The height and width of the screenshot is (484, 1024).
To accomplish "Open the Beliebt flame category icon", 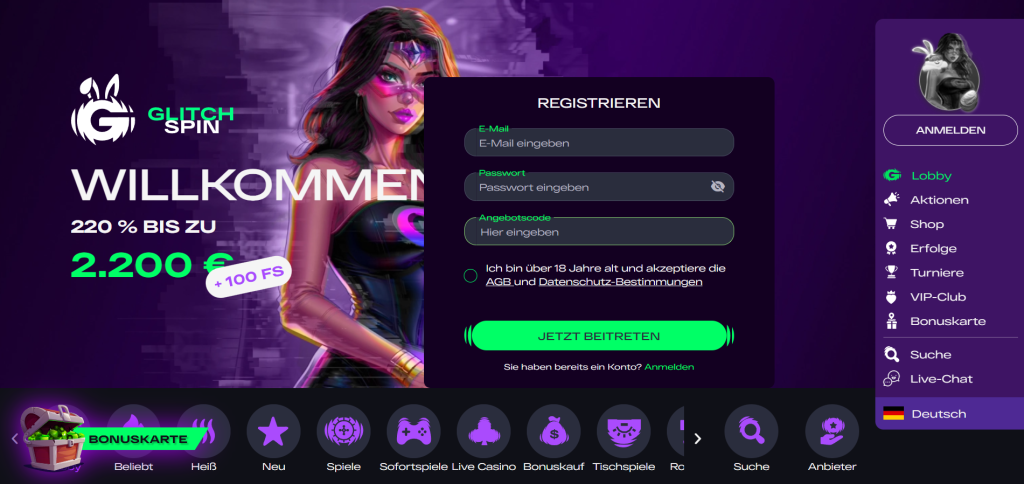I will tap(133, 431).
